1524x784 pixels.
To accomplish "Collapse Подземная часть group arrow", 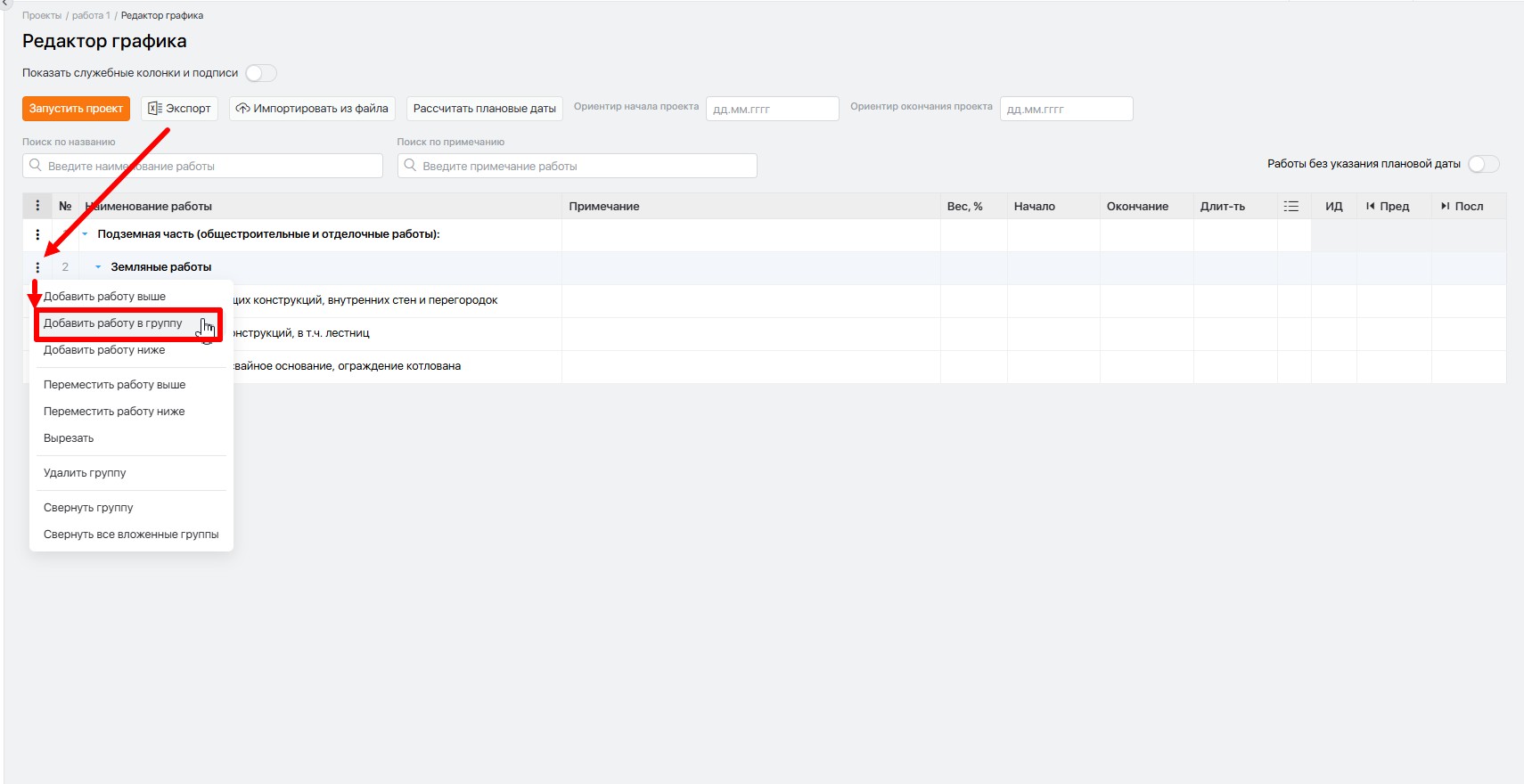I will (x=85, y=234).
